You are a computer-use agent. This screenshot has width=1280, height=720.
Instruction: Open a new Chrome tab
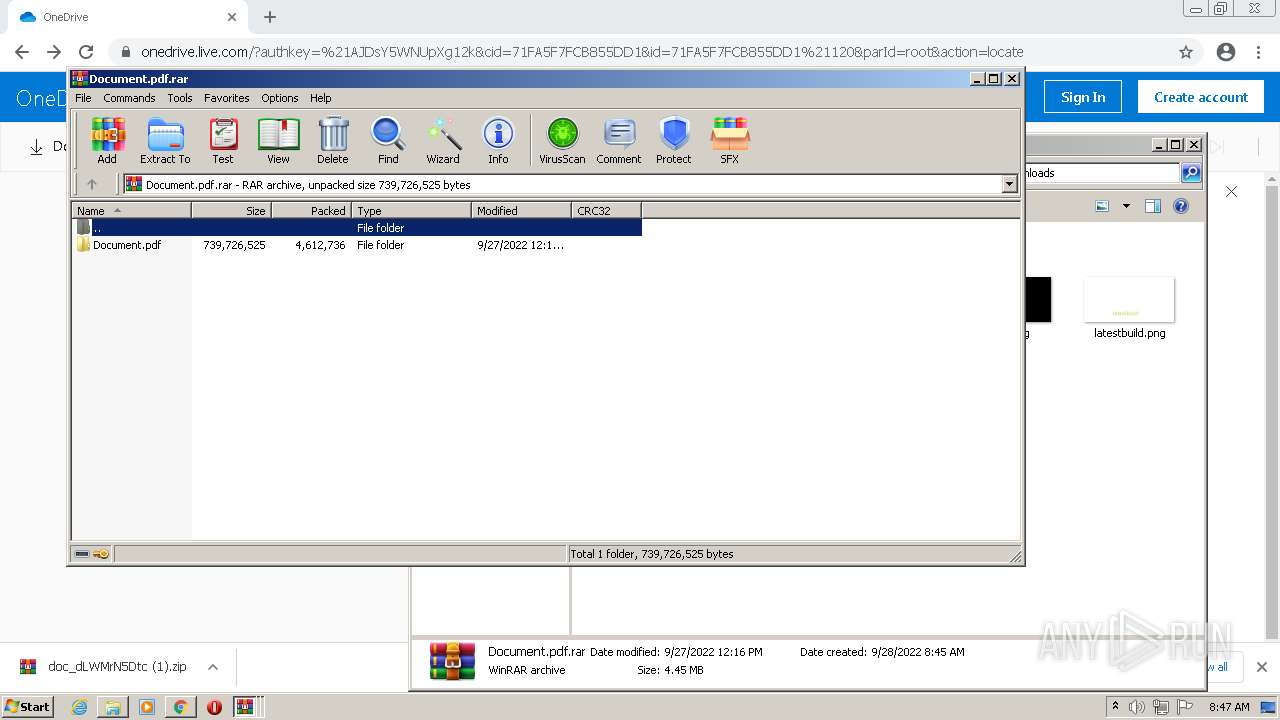[x=270, y=17]
